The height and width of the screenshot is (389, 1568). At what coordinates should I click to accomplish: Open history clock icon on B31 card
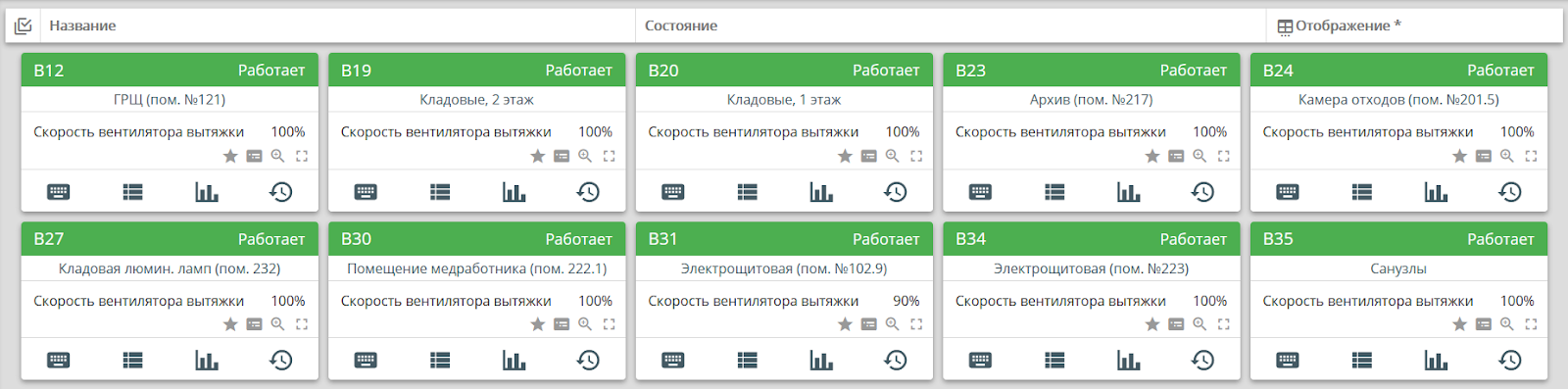point(896,361)
